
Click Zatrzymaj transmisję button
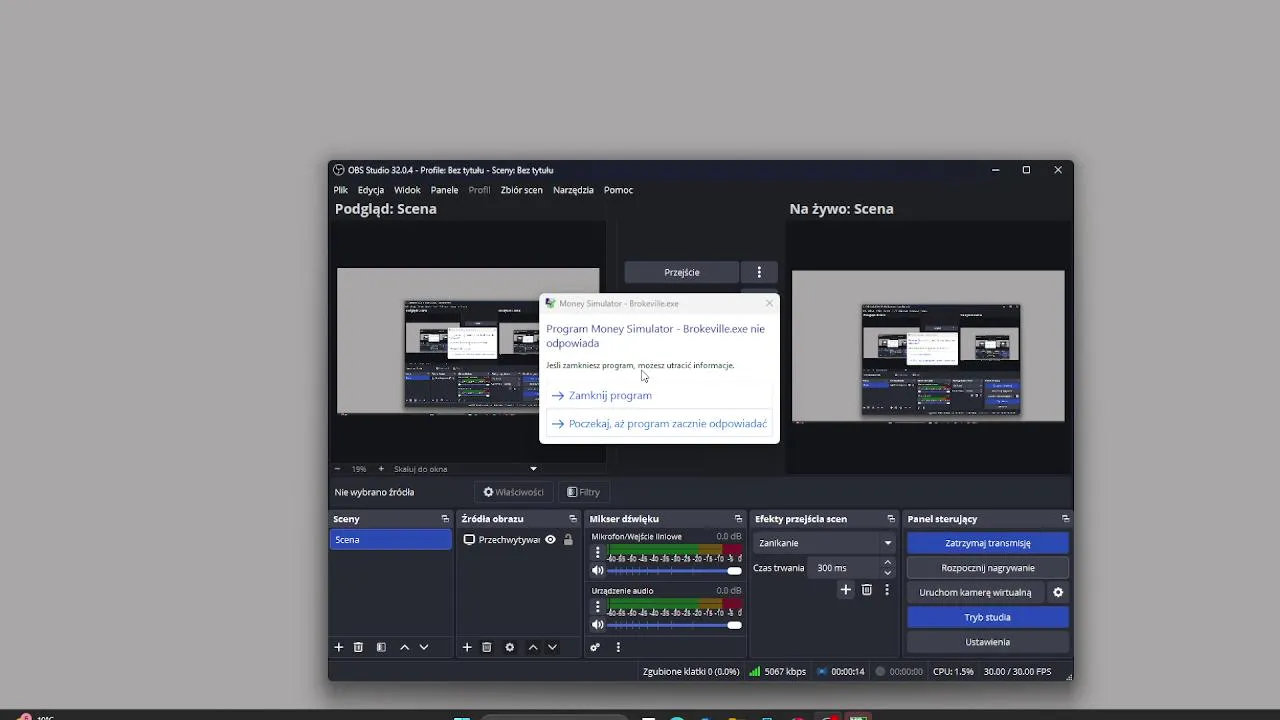tap(987, 543)
